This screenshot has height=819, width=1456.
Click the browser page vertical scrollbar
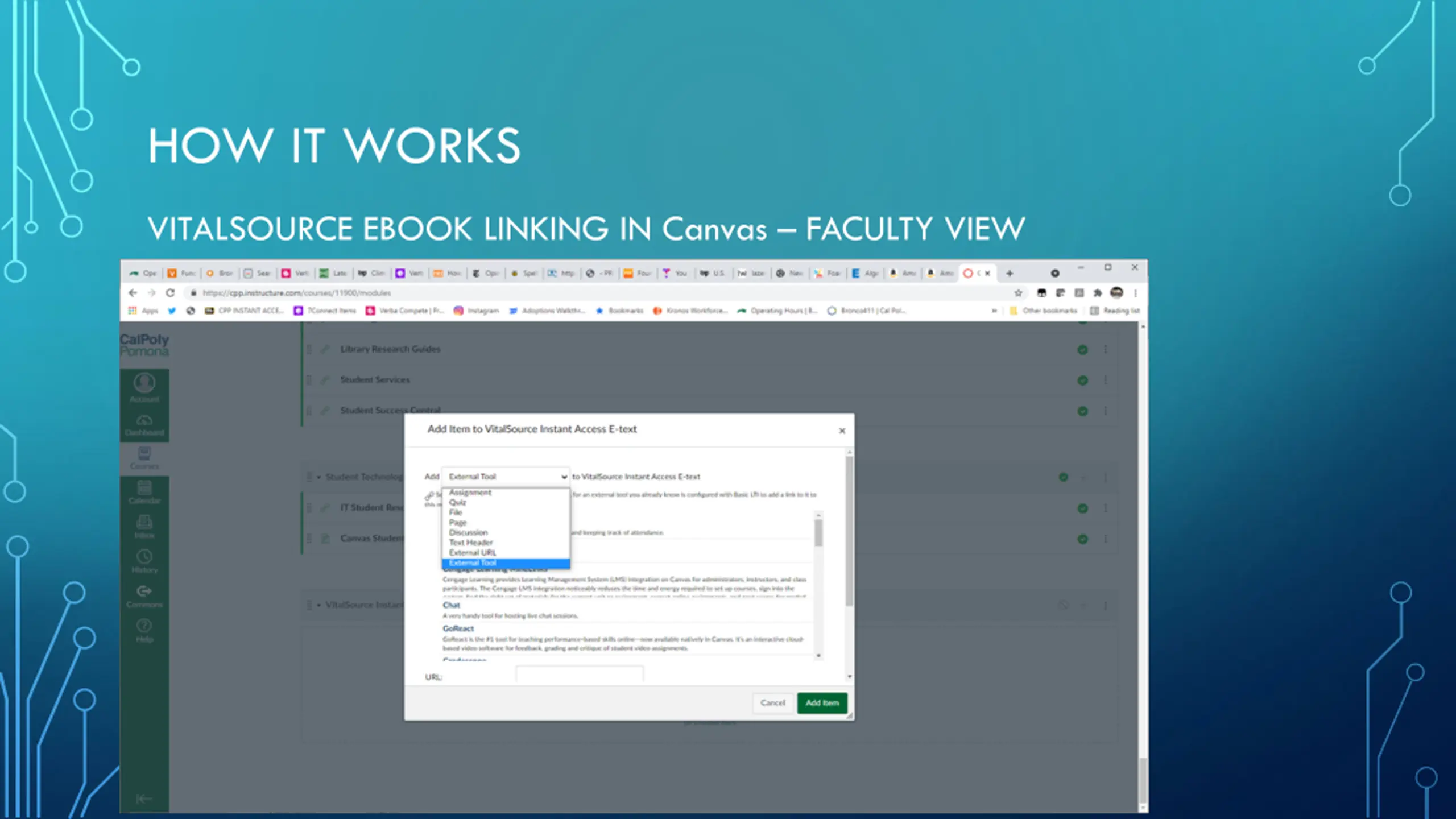coord(1143,780)
